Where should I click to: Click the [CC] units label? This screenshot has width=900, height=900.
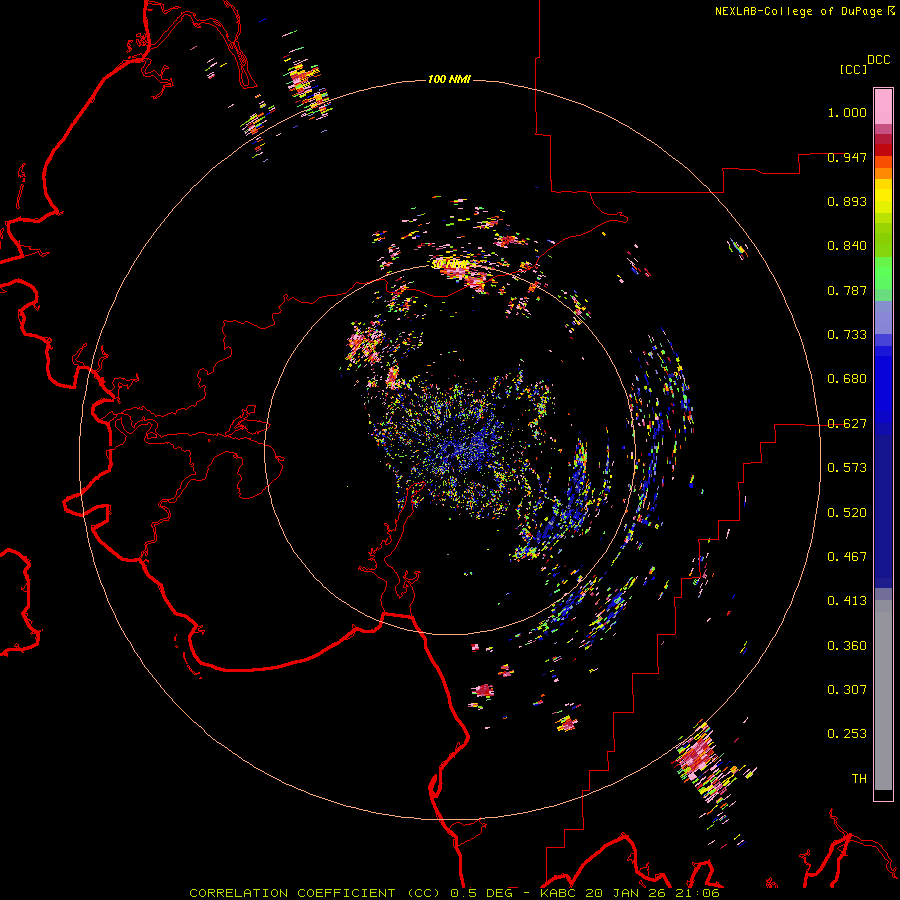pos(853,69)
